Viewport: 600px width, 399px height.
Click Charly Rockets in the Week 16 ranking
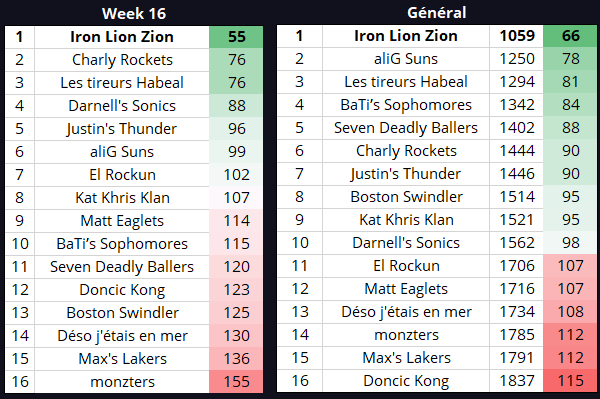pyautogui.click(x=122, y=60)
